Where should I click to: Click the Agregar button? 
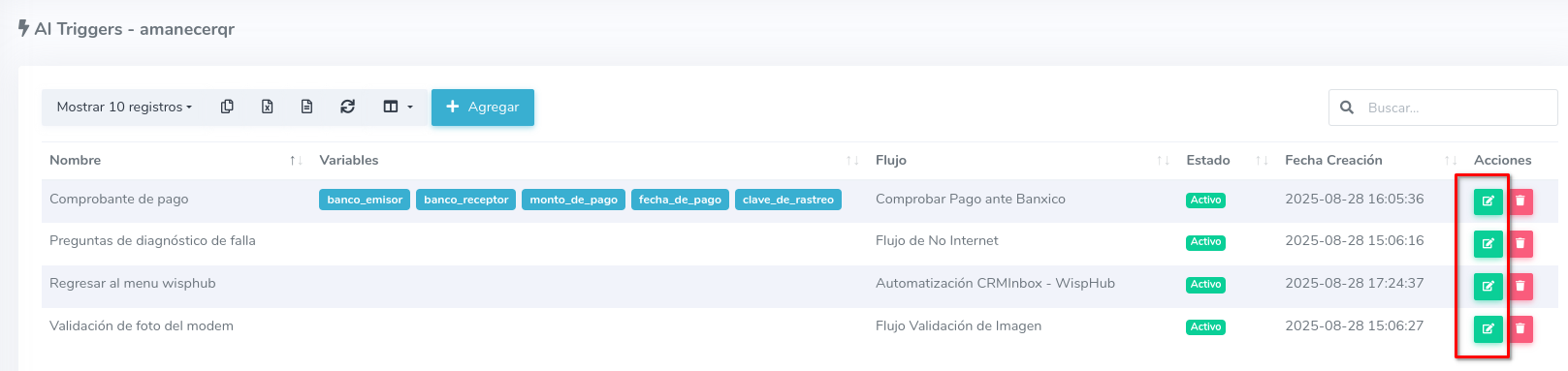[483, 107]
